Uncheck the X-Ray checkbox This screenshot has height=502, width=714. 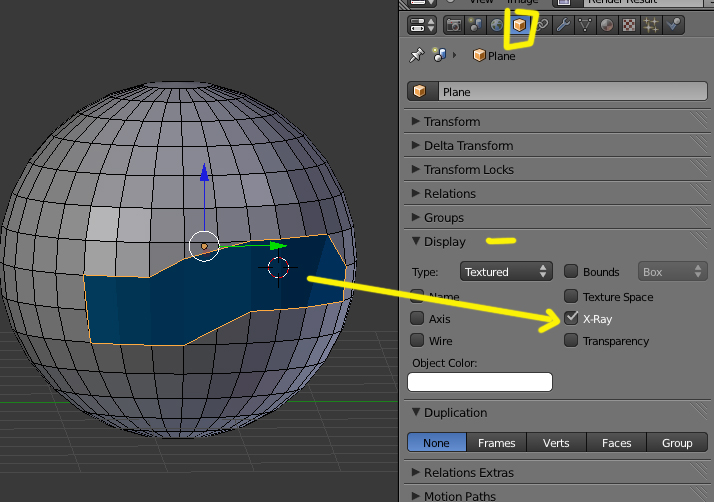coord(571,318)
